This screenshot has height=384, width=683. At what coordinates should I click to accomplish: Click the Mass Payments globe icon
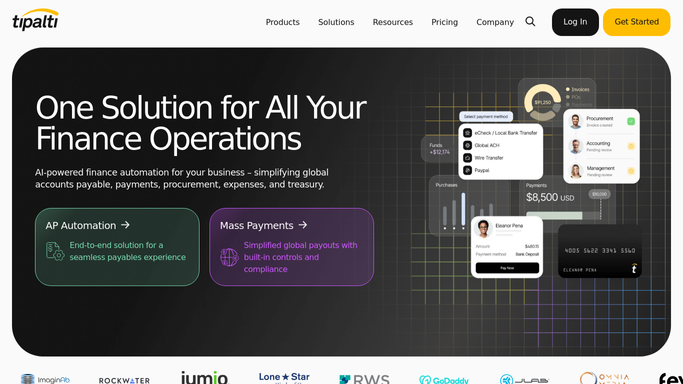click(x=229, y=257)
